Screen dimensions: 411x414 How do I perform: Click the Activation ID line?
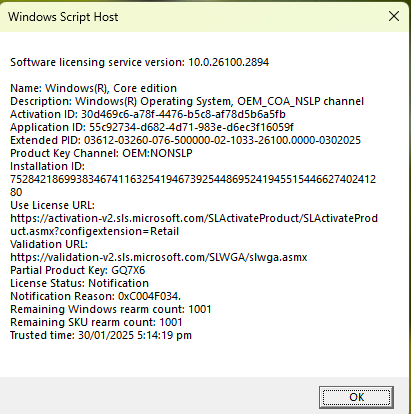coord(148,114)
